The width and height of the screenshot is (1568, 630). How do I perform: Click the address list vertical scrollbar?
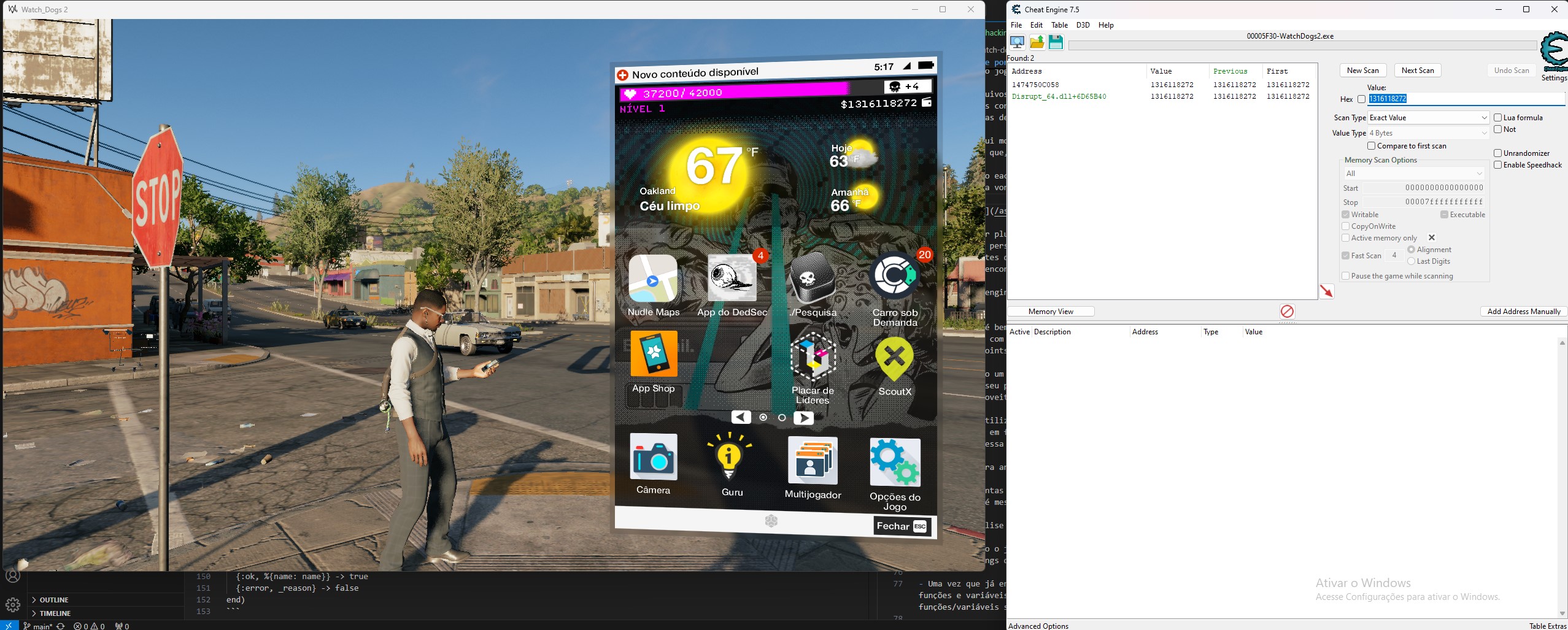1562,478
